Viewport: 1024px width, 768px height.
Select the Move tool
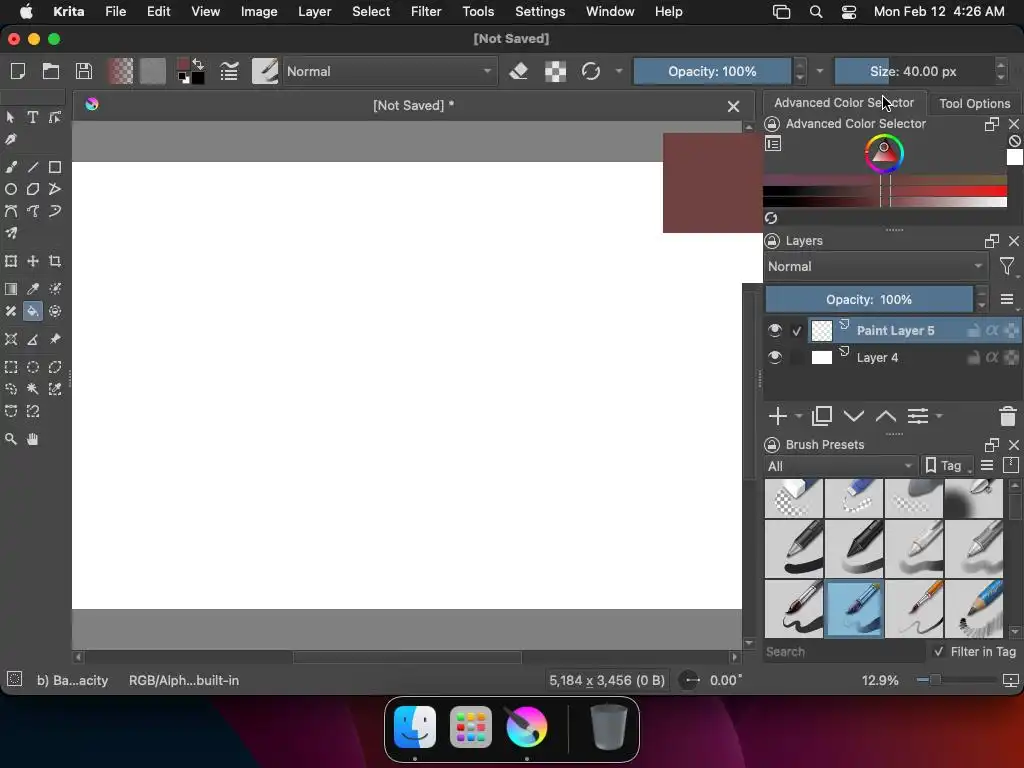(33, 261)
